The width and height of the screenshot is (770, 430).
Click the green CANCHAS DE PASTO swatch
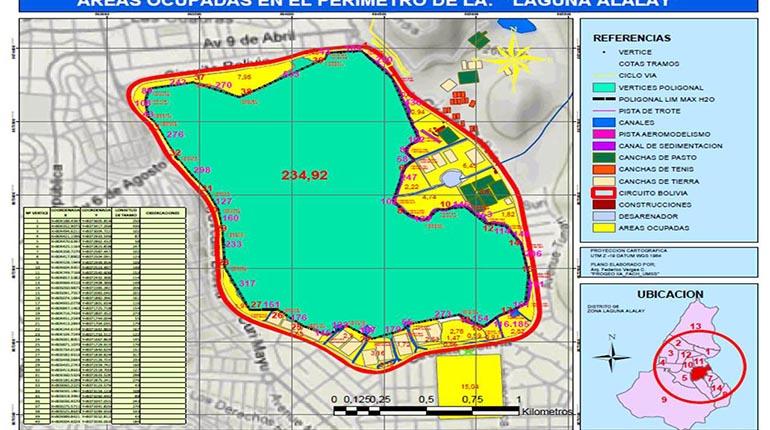[604, 158]
